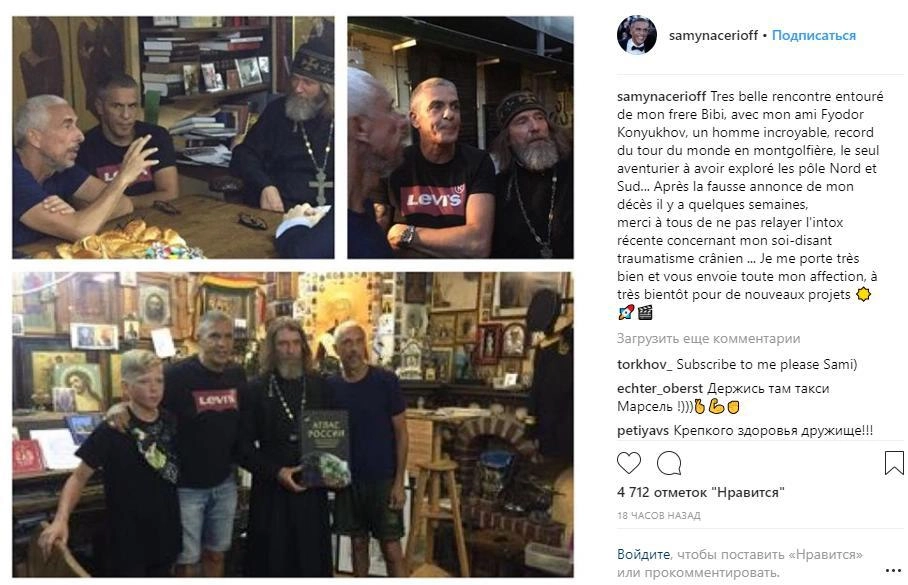Click the sun emoji in the caption
908x585 pixels.
click(x=863, y=295)
